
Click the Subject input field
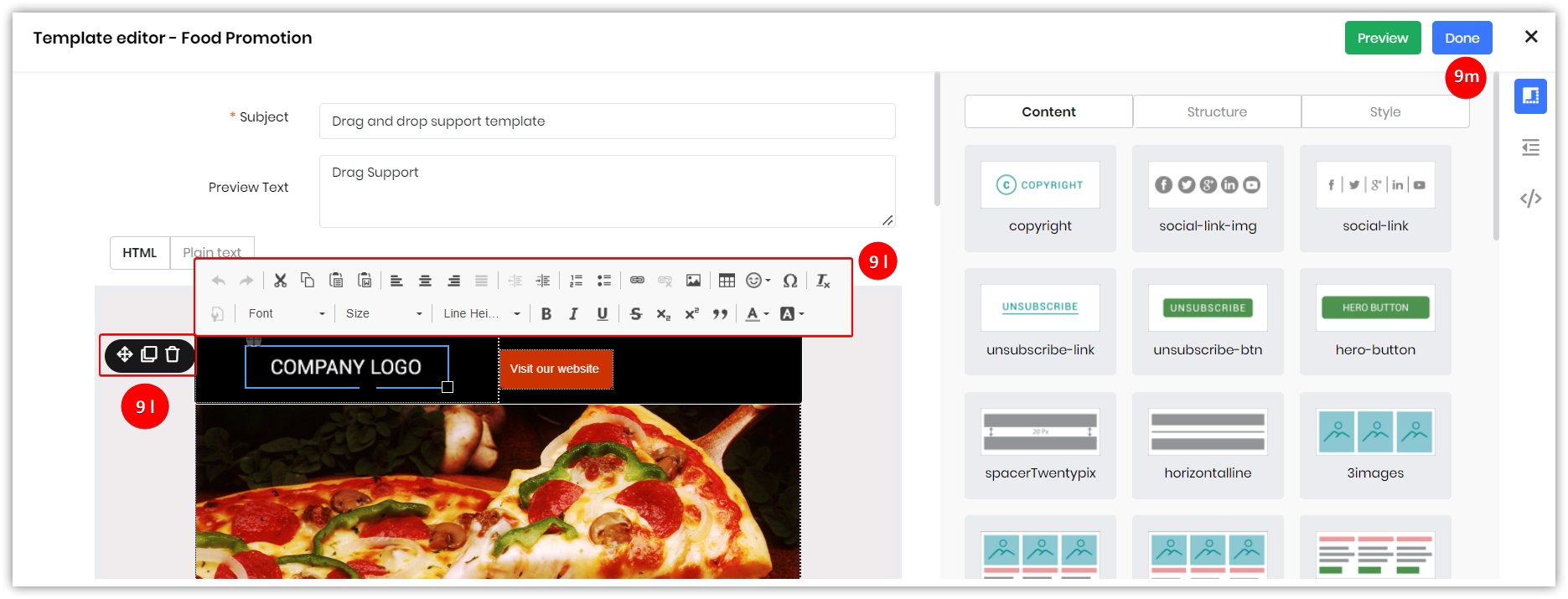coord(607,121)
